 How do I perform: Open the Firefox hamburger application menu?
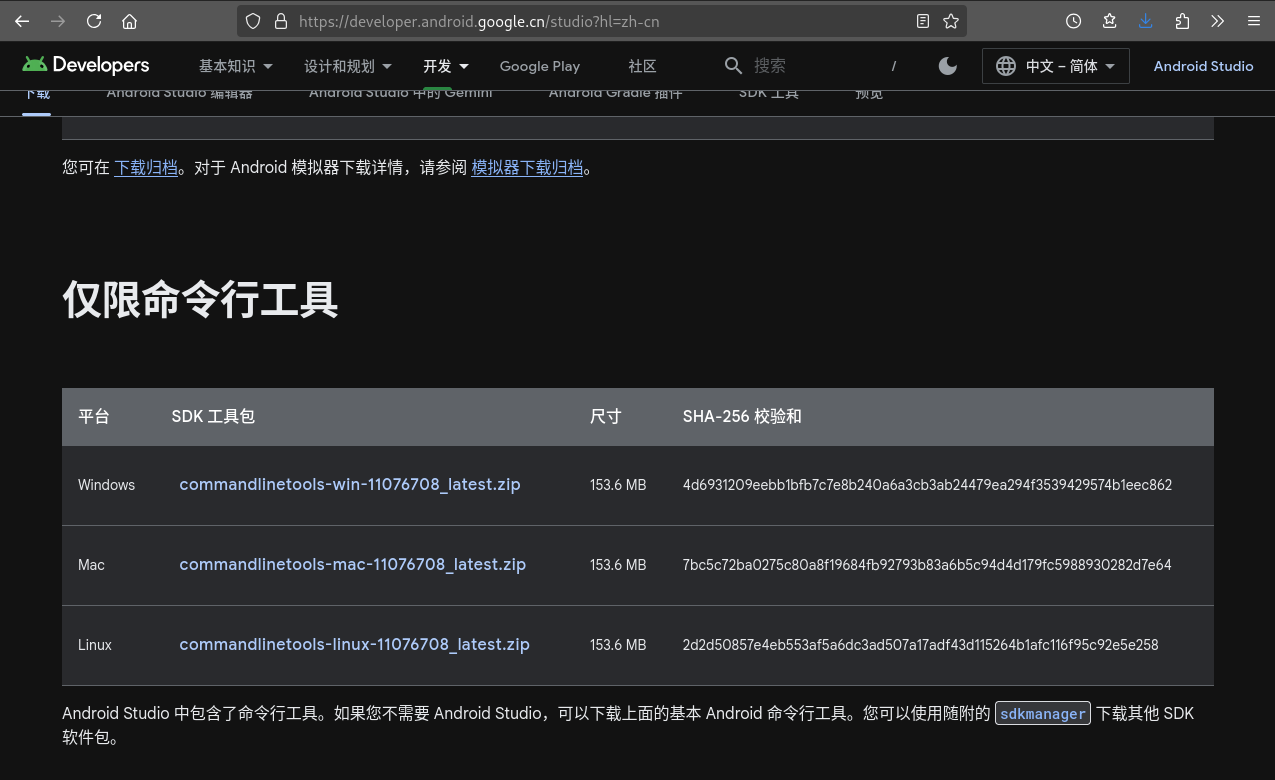1253,21
